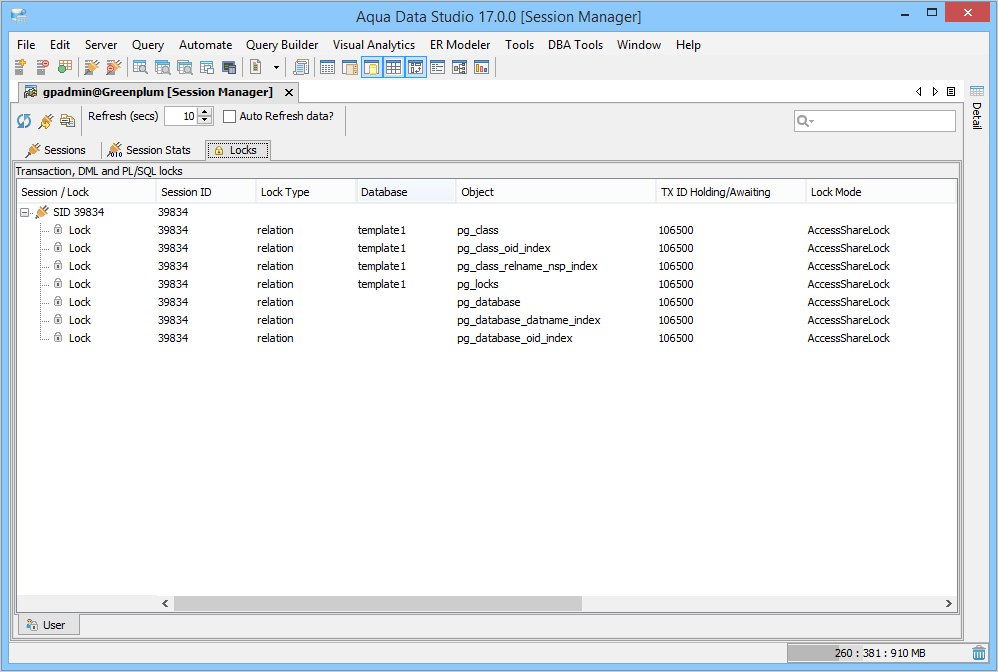
Task: Click the window with orange side panel icon
Action: 349,67
